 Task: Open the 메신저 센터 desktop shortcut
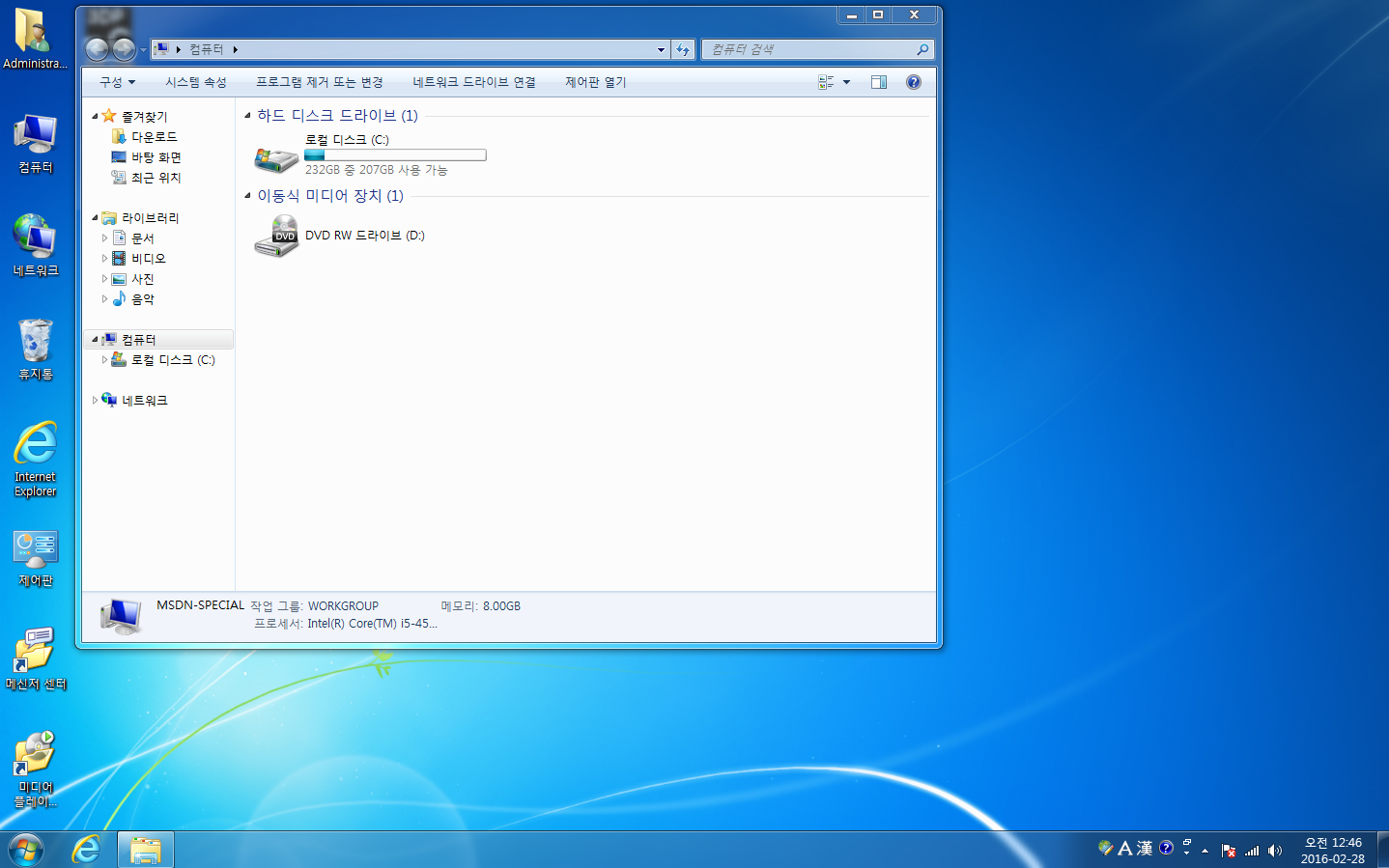pos(35,659)
